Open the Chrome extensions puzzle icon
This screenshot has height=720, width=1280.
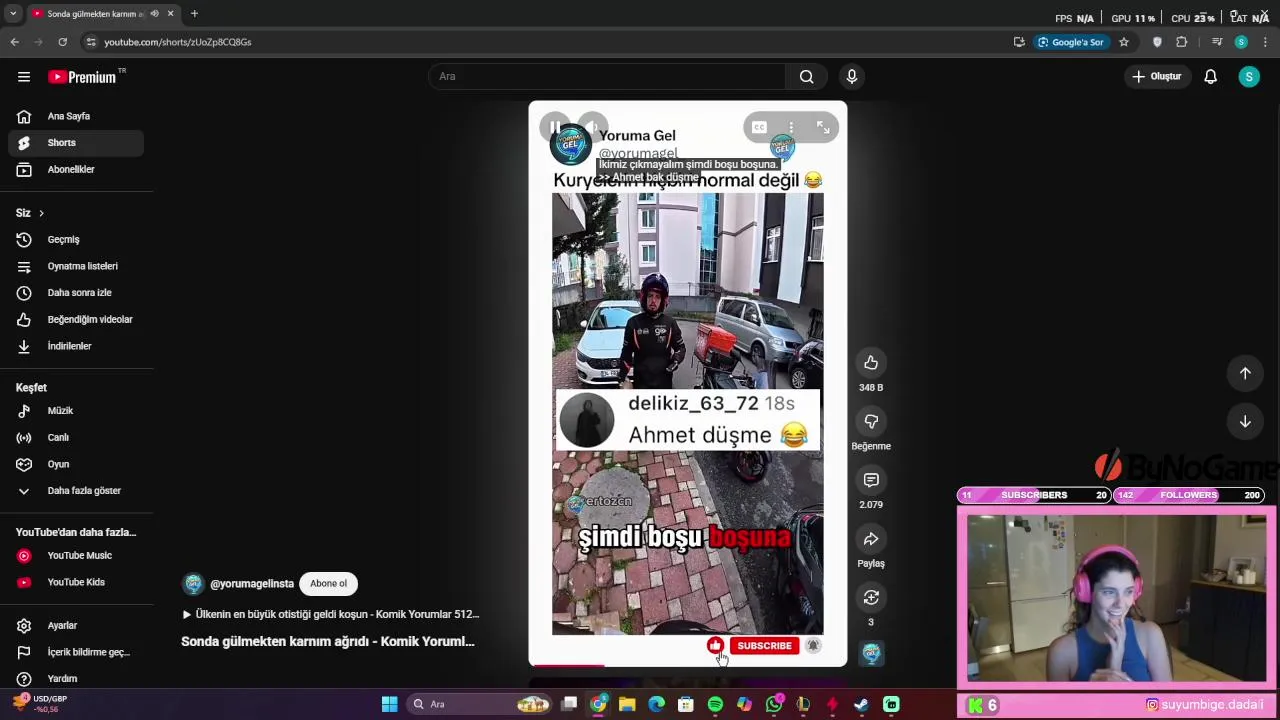click(x=1182, y=42)
